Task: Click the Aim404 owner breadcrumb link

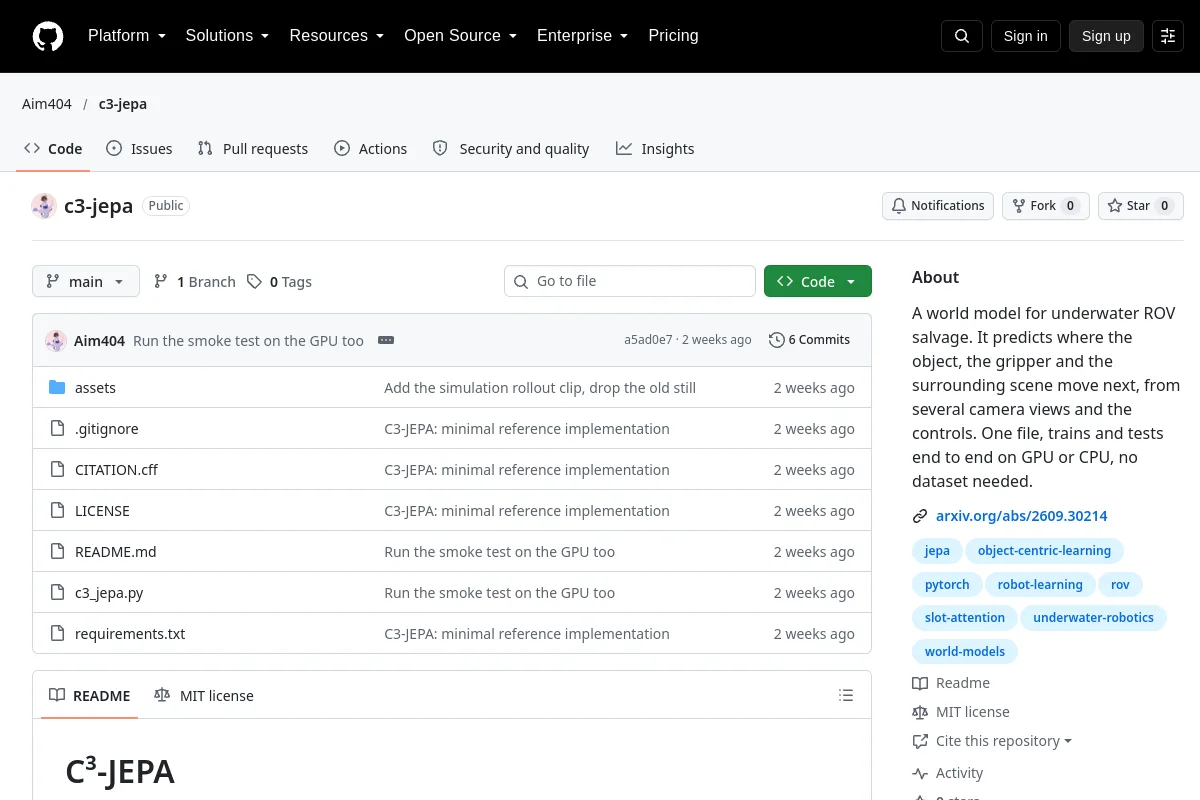Action: tap(47, 104)
